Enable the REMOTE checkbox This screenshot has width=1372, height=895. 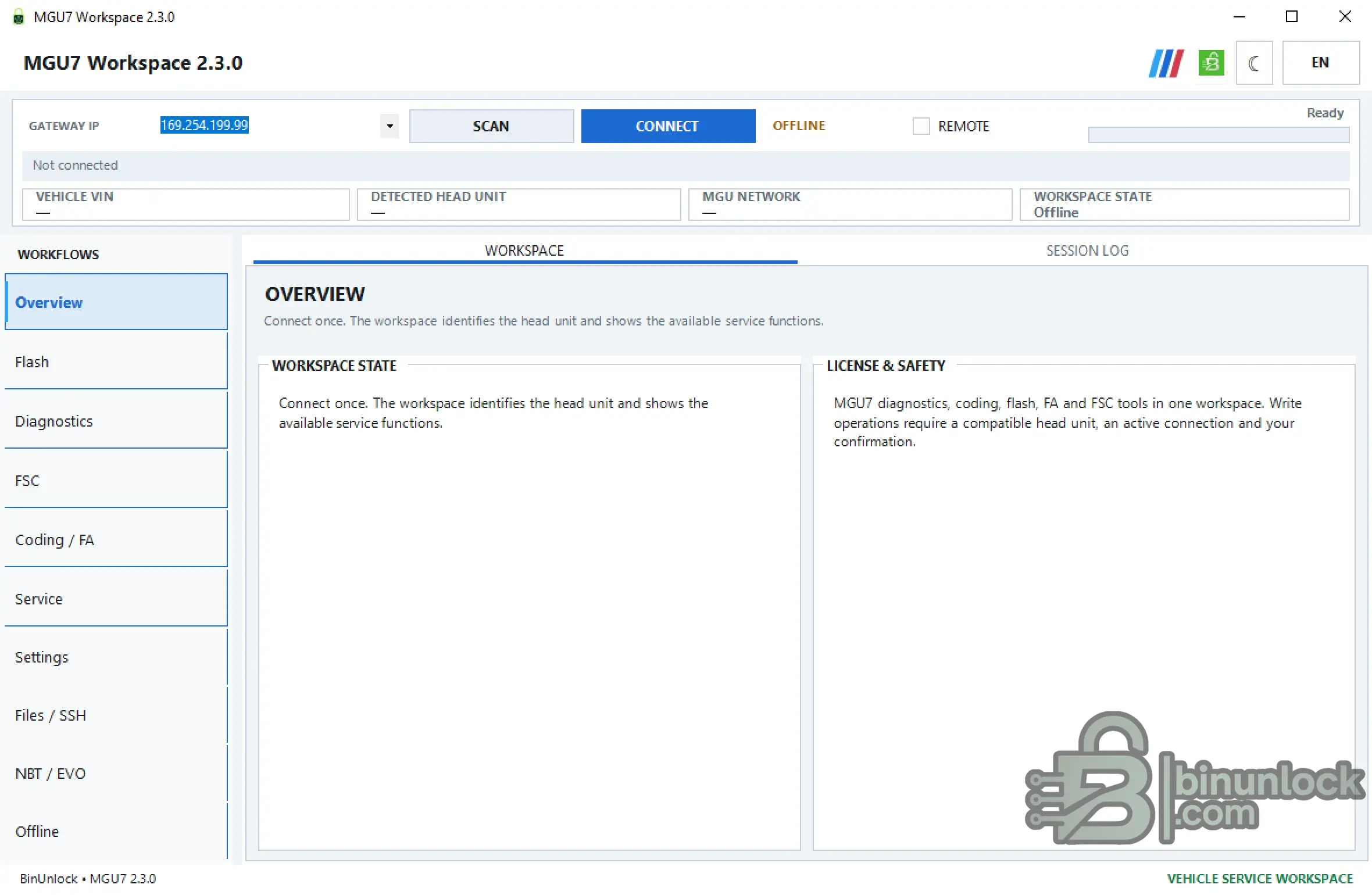point(921,126)
